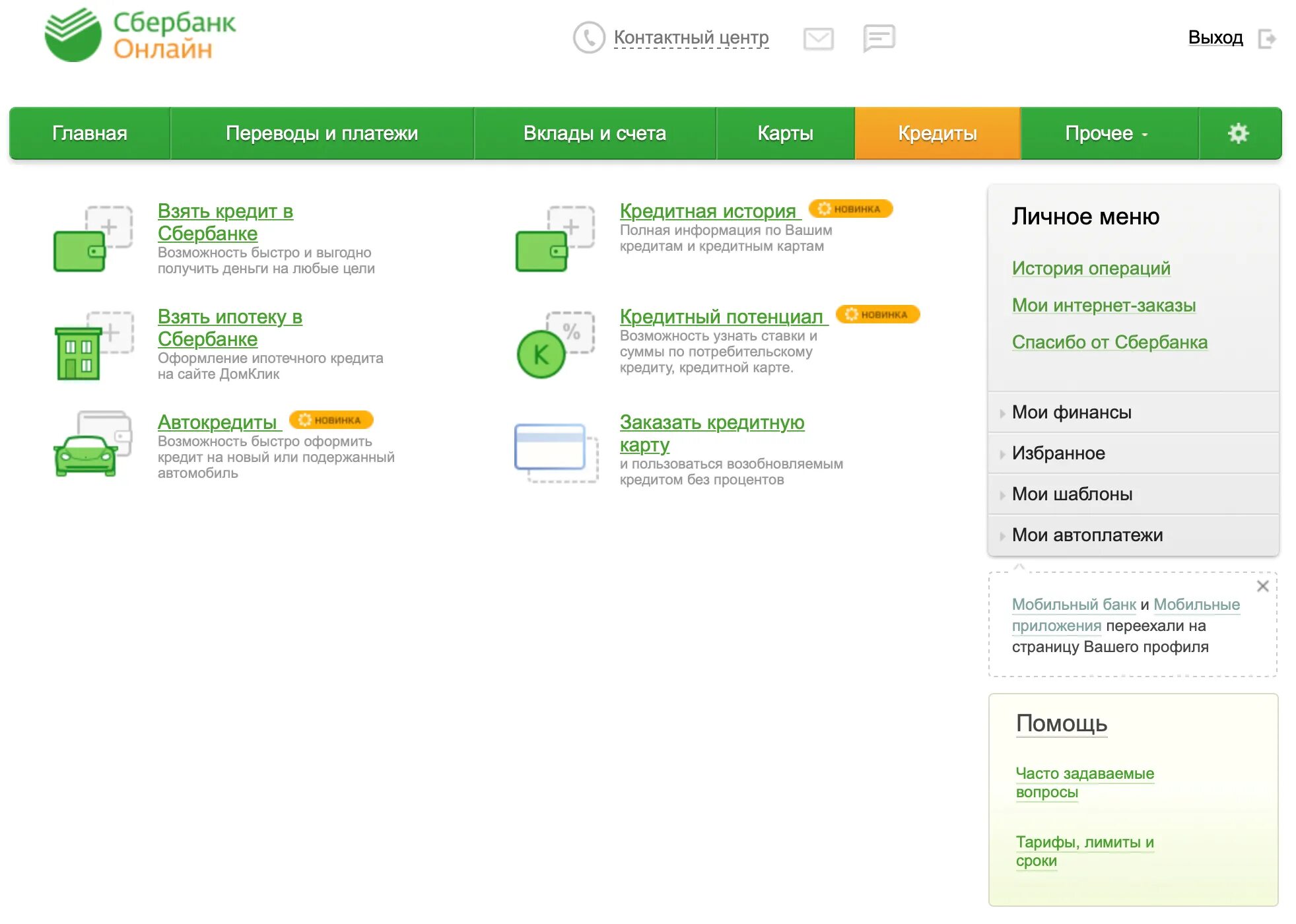Viewport: 1296px width, 924px height.
Task: Open Взять кредит в Сбербанке link
Action: (225, 222)
